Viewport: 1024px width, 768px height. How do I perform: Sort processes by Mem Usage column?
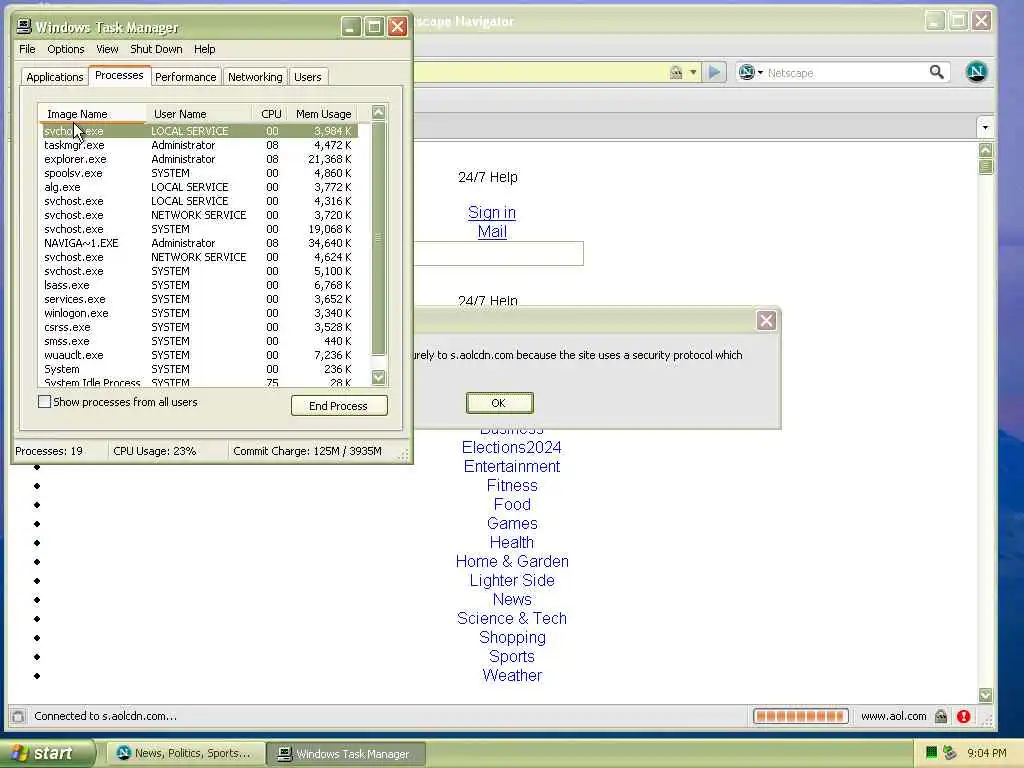coord(323,114)
